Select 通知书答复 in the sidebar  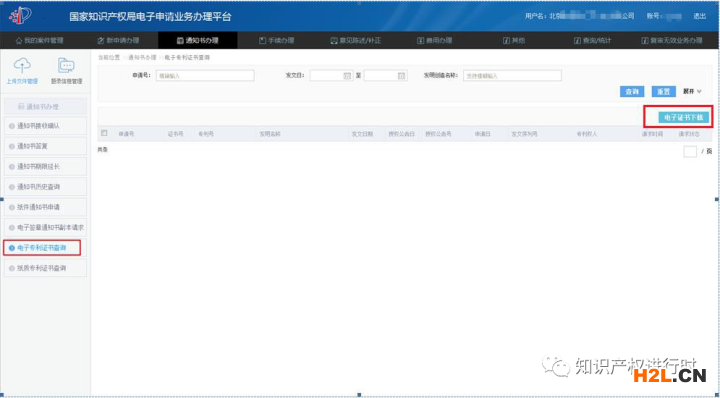point(45,146)
